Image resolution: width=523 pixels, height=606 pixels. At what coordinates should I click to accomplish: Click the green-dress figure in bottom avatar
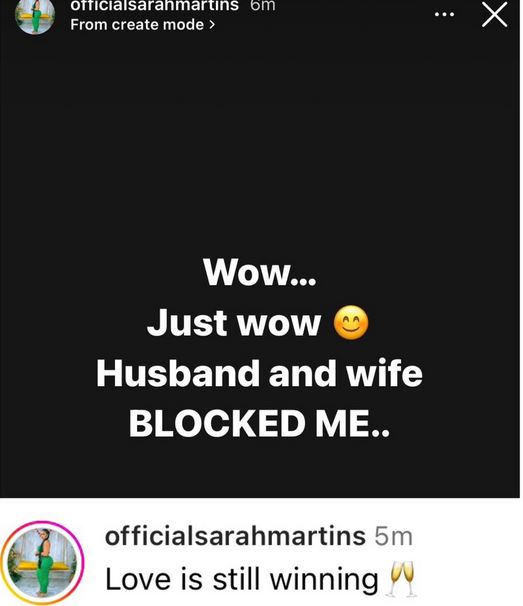click(x=44, y=561)
